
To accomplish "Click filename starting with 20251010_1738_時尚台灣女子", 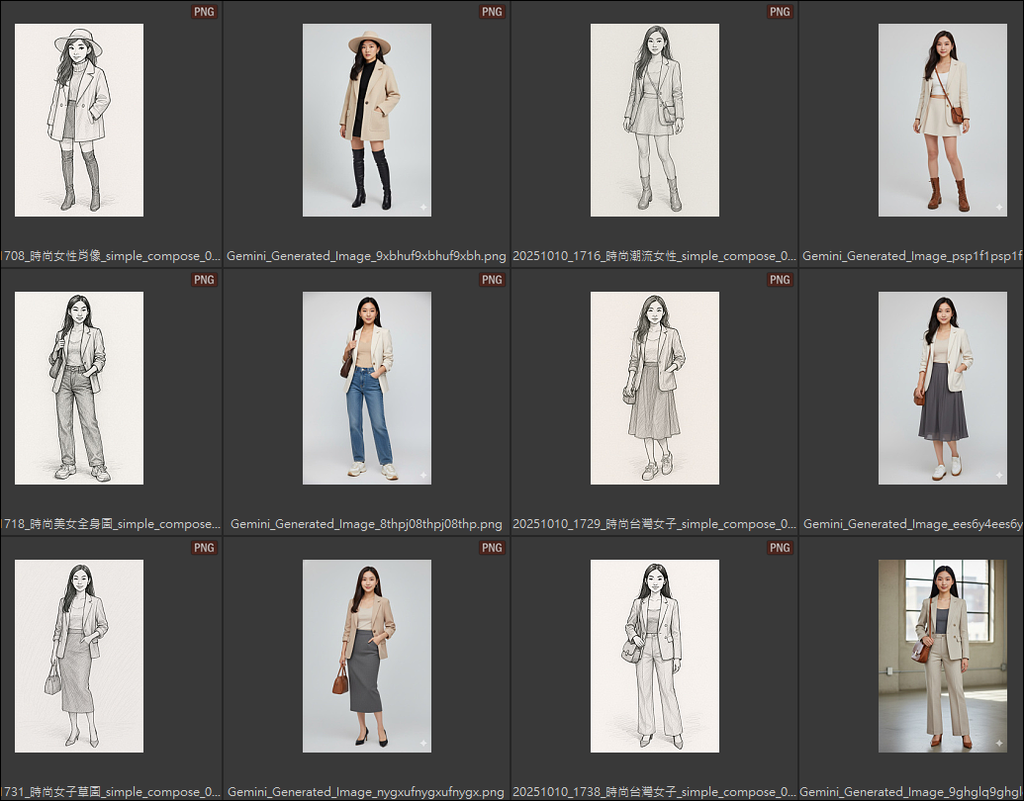I will (654, 792).
